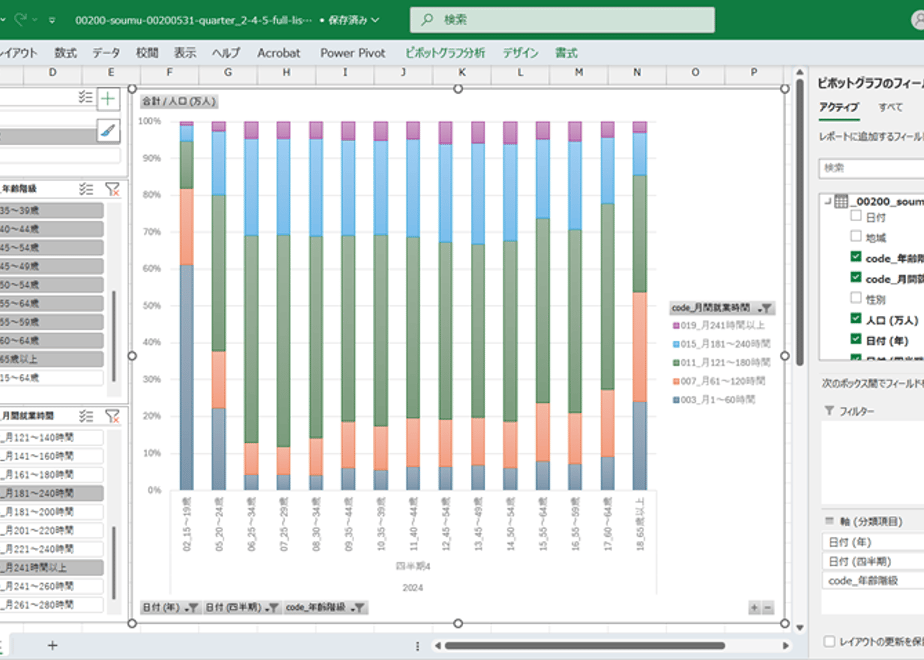Viewport: 924px width, 660px height.
Task: Click the horizontal scrollbar thumb
Action: pyautogui.click(x=585, y=646)
